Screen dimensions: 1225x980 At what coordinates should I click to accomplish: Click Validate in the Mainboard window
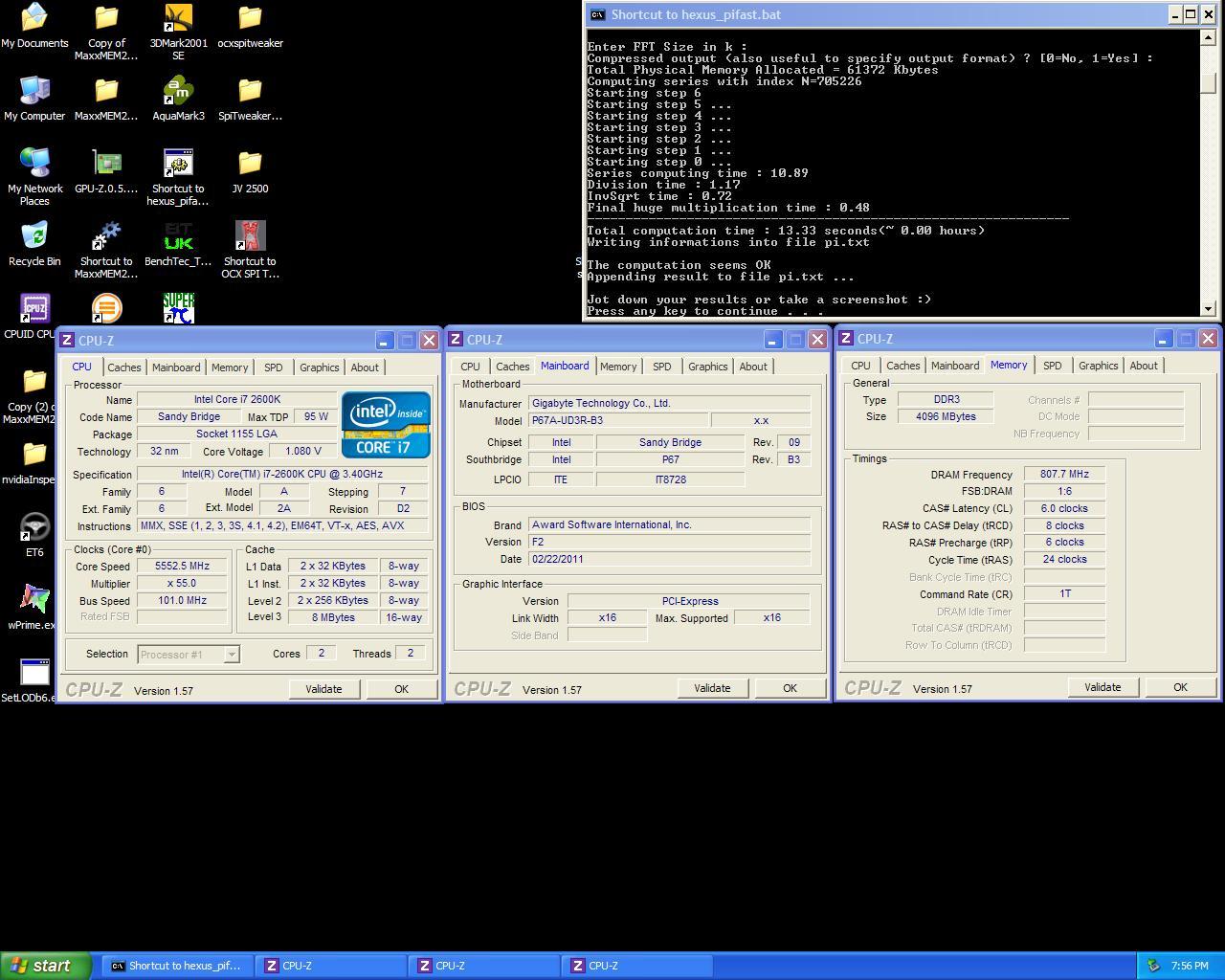(712, 688)
